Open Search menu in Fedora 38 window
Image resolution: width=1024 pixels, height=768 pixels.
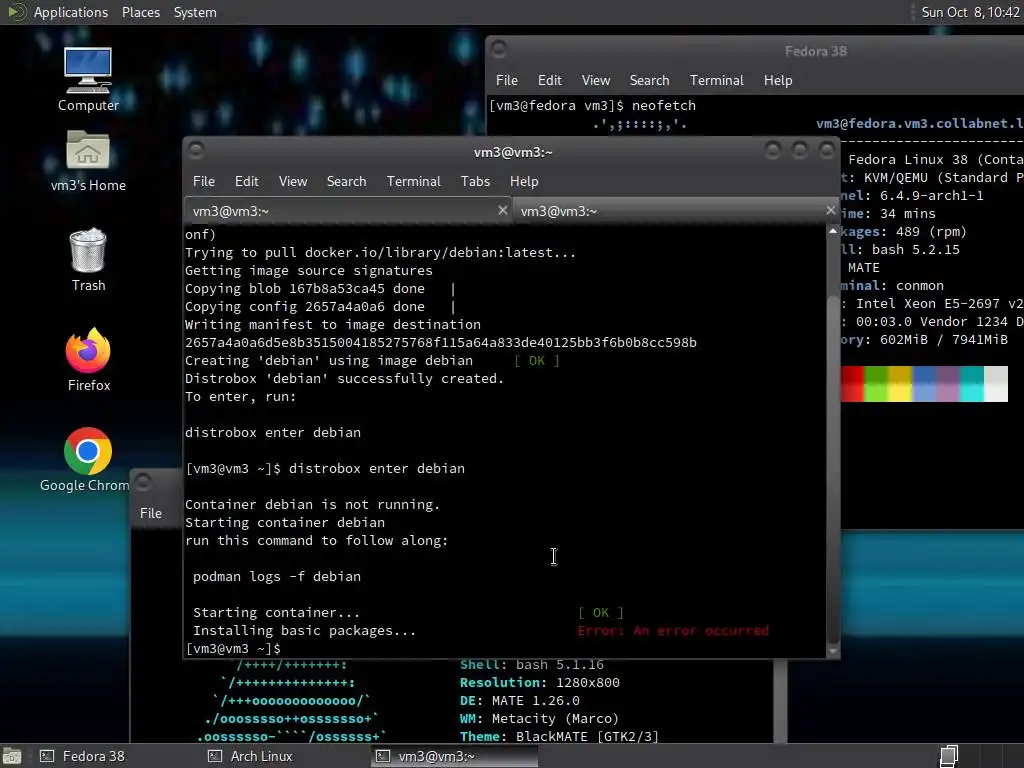(649, 80)
